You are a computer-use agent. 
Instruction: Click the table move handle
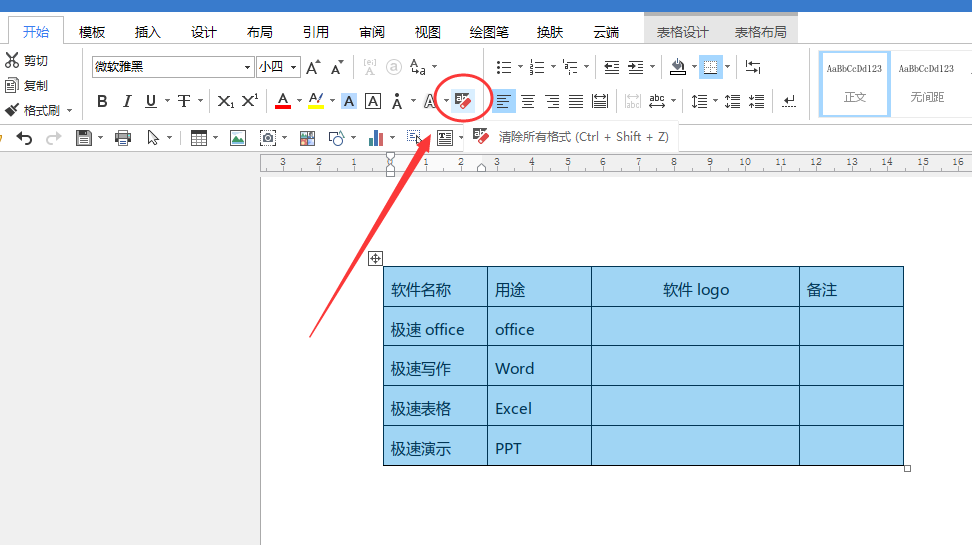click(x=375, y=259)
